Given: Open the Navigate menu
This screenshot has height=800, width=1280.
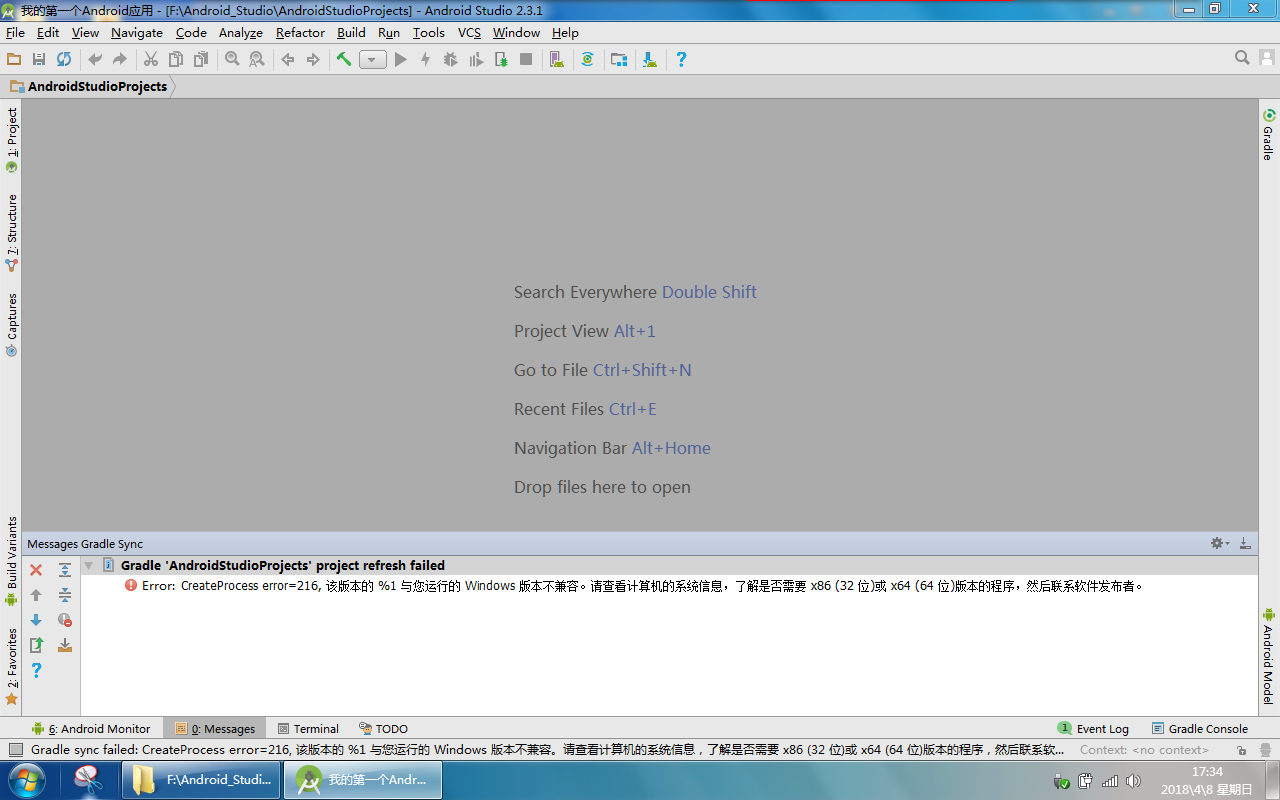Looking at the screenshot, I should coord(137,32).
